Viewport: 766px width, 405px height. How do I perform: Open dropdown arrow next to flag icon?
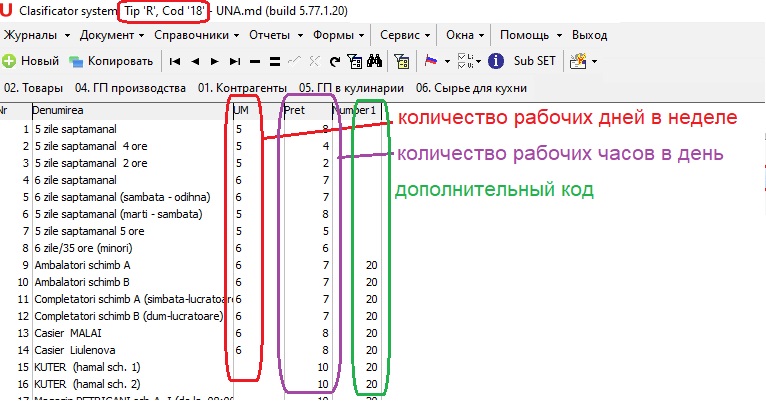(x=447, y=62)
